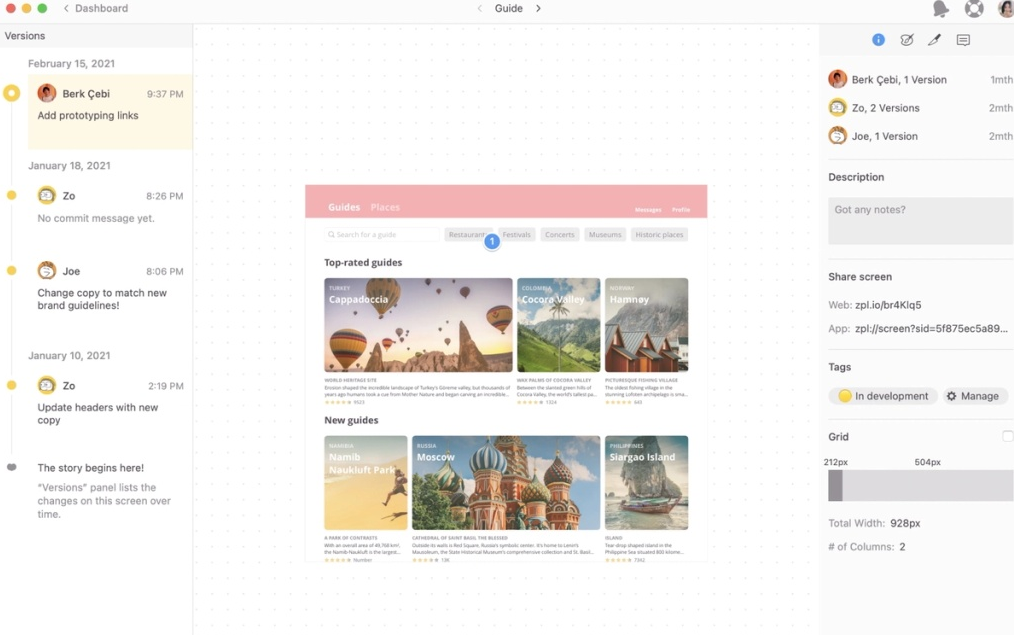1014x635 pixels.
Task: Select Zo, 2 Versions contributor row
Action: [x=921, y=108]
